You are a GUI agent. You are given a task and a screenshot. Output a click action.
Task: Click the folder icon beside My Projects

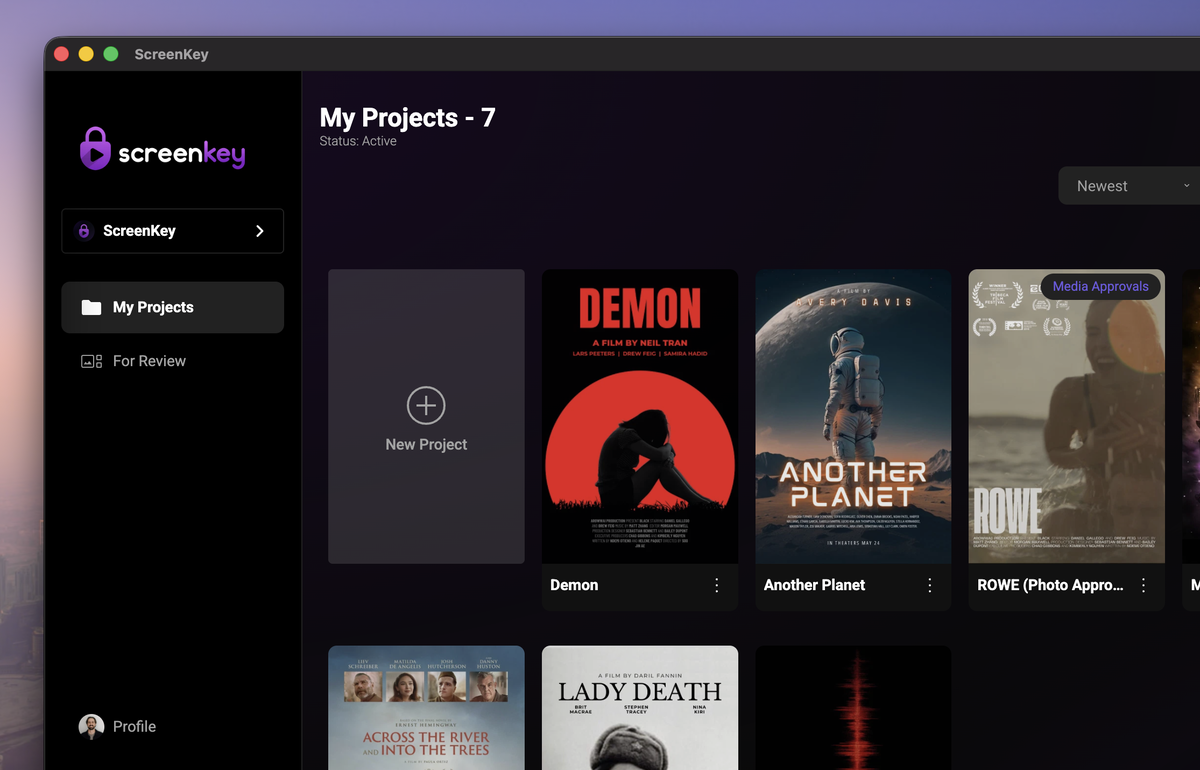click(91, 307)
